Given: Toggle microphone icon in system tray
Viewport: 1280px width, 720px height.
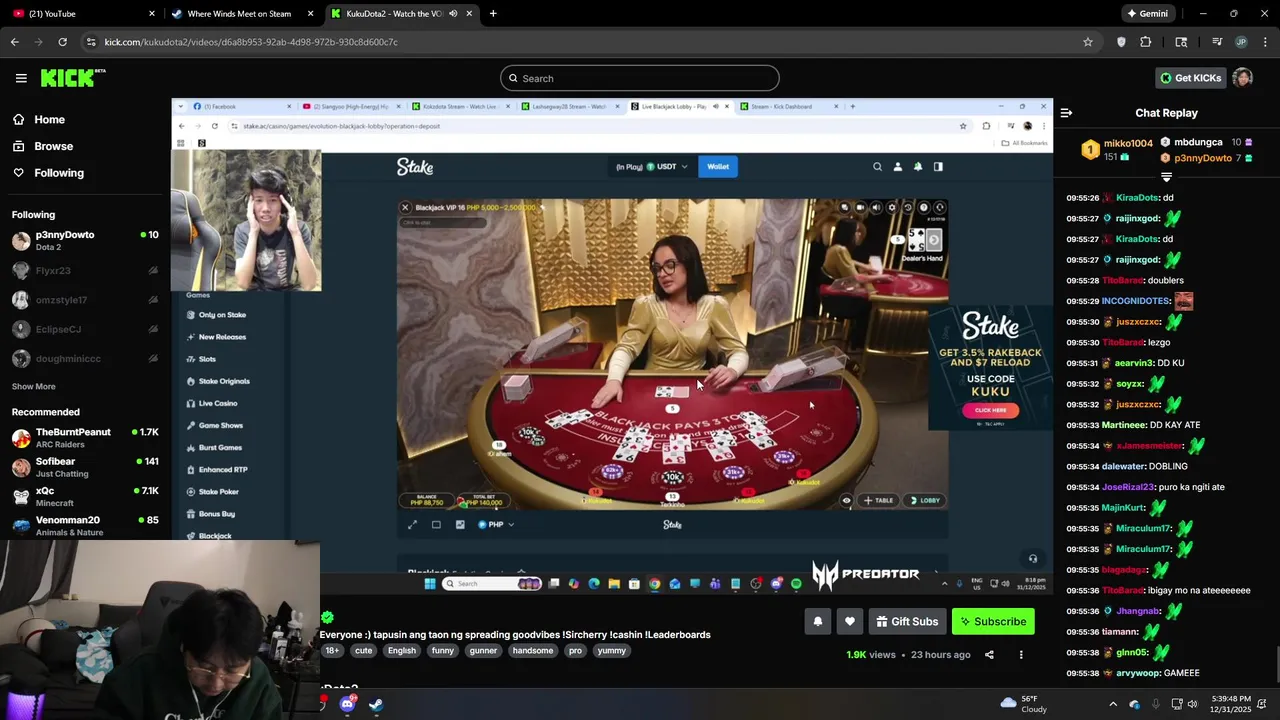Looking at the screenshot, I should coord(1156,704).
